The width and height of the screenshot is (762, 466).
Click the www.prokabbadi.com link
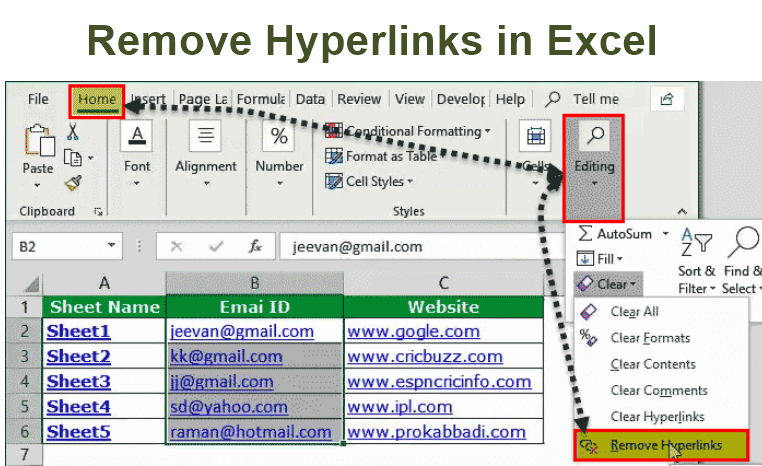[x=436, y=432]
